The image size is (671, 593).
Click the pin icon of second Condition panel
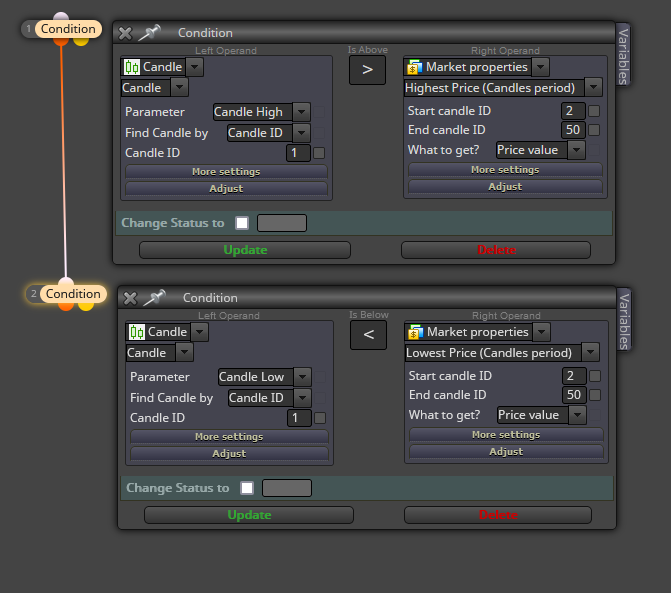pos(154,297)
